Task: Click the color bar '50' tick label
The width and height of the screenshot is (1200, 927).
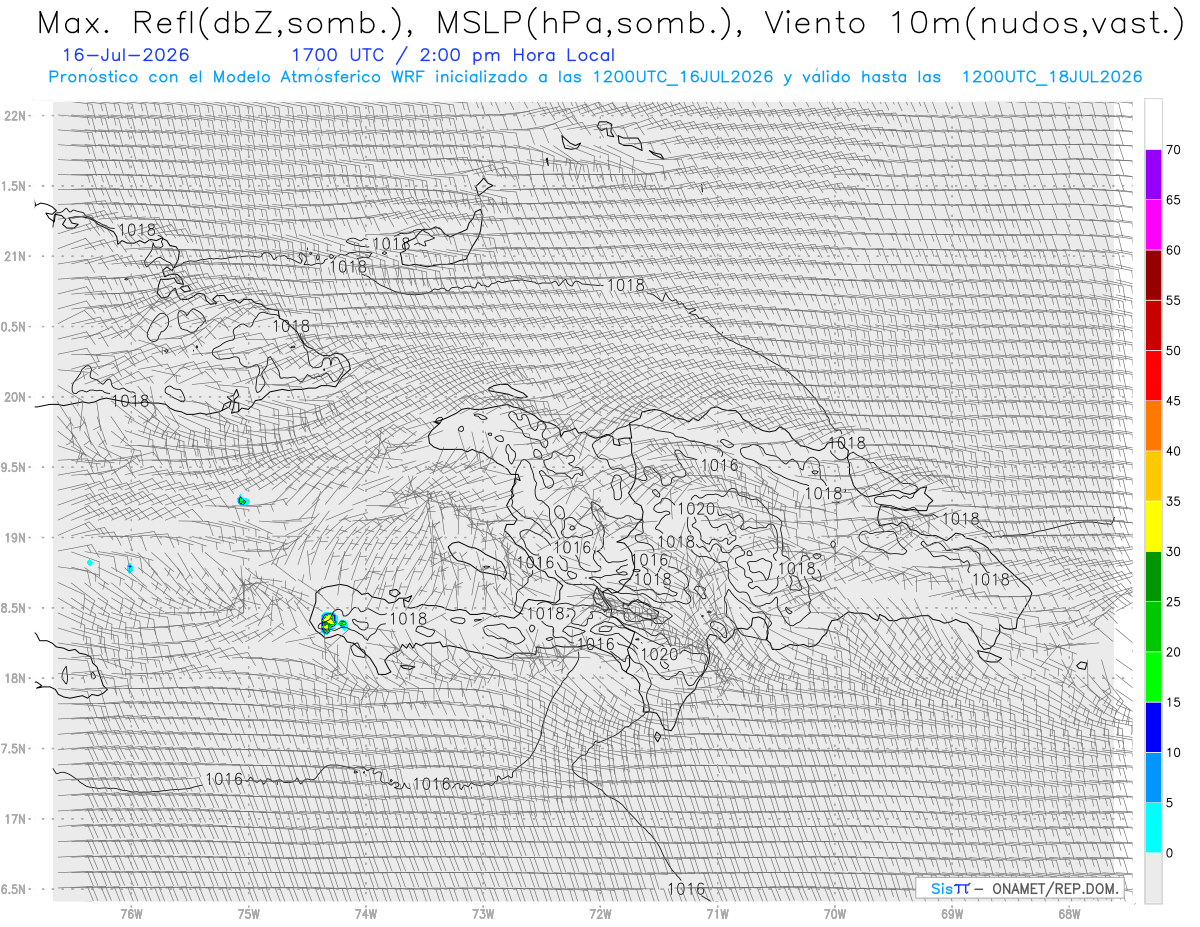Action: (1174, 351)
